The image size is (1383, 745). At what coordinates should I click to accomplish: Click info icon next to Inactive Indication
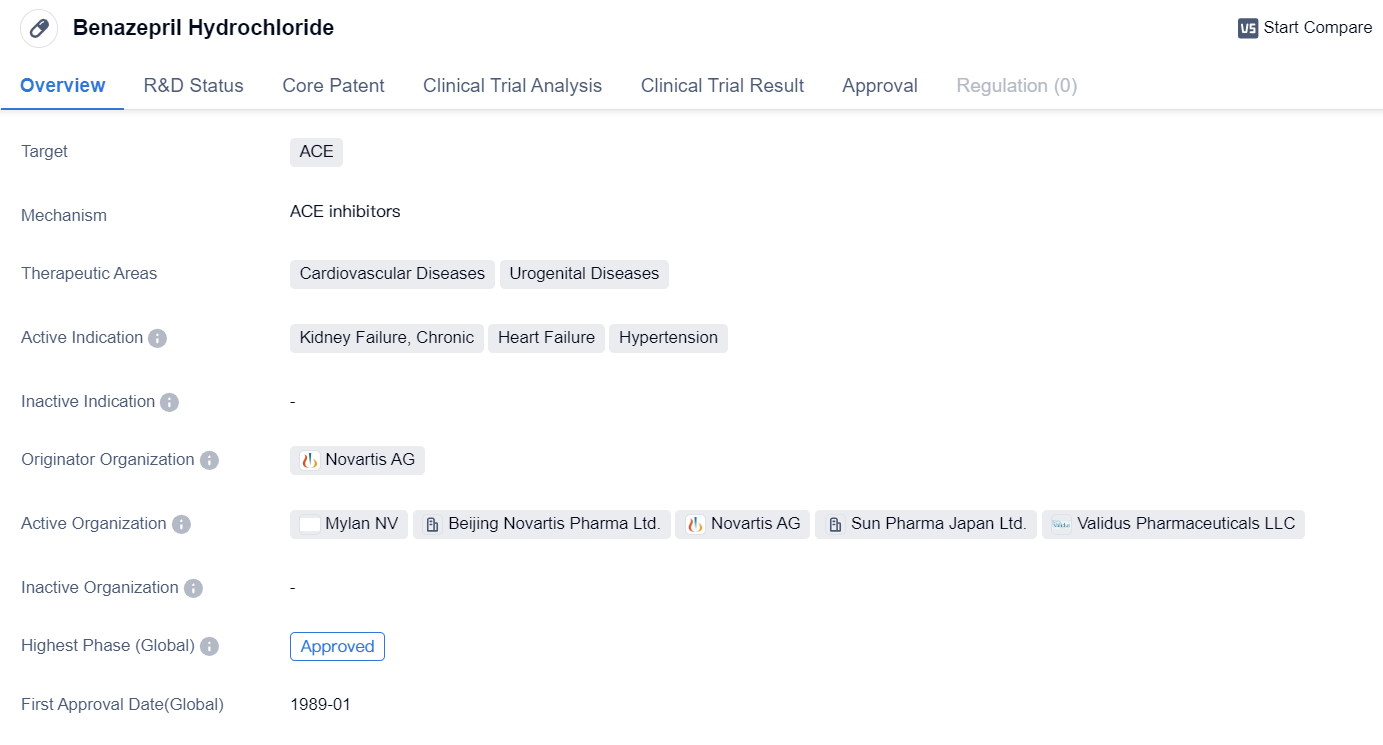[x=169, y=402]
